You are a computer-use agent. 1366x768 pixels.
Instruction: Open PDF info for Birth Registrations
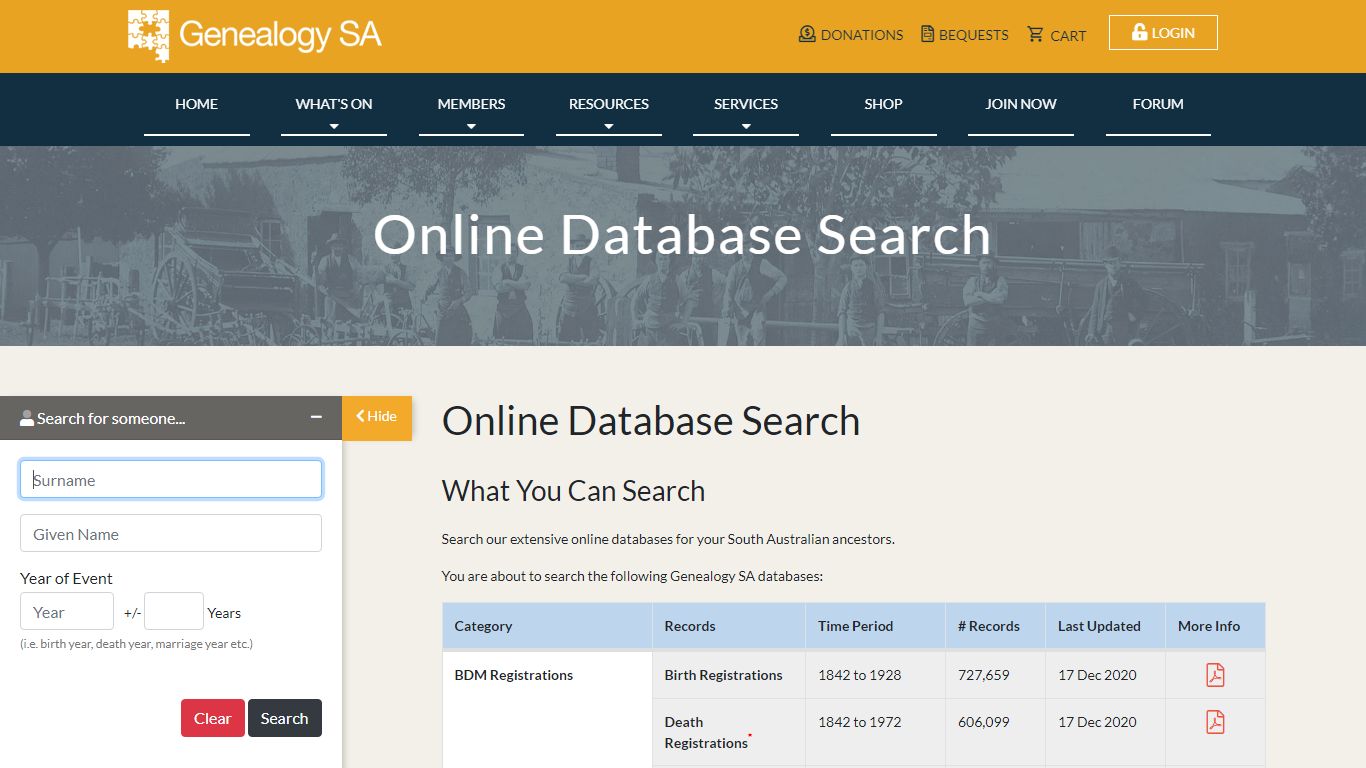point(1215,675)
